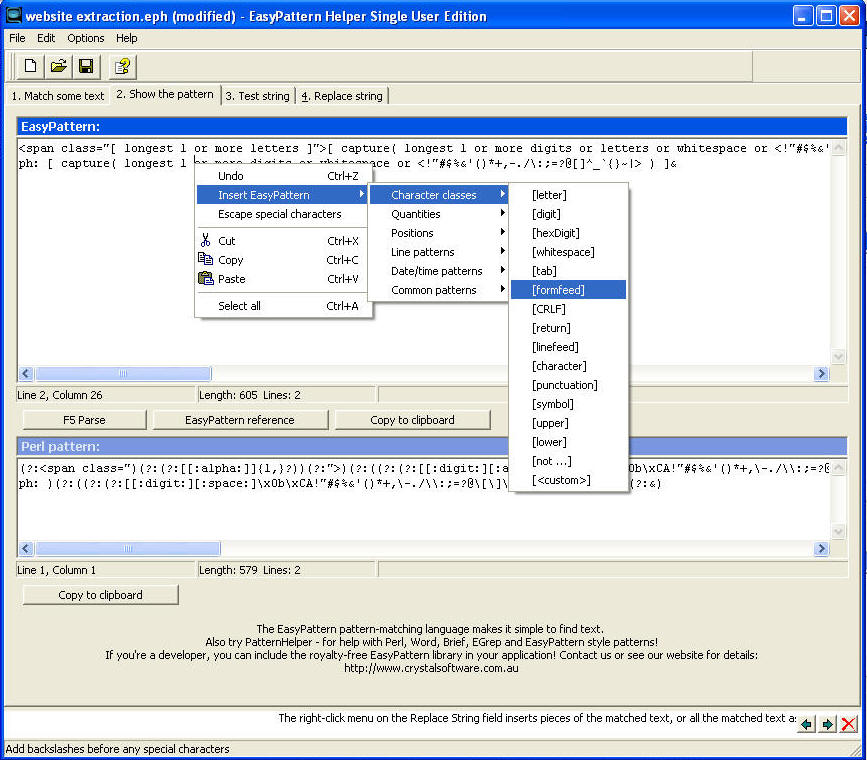This screenshot has height=760, width=867.
Task: Click the EasyPattern Helper title bar icon
Action: [x=14, y=15]
